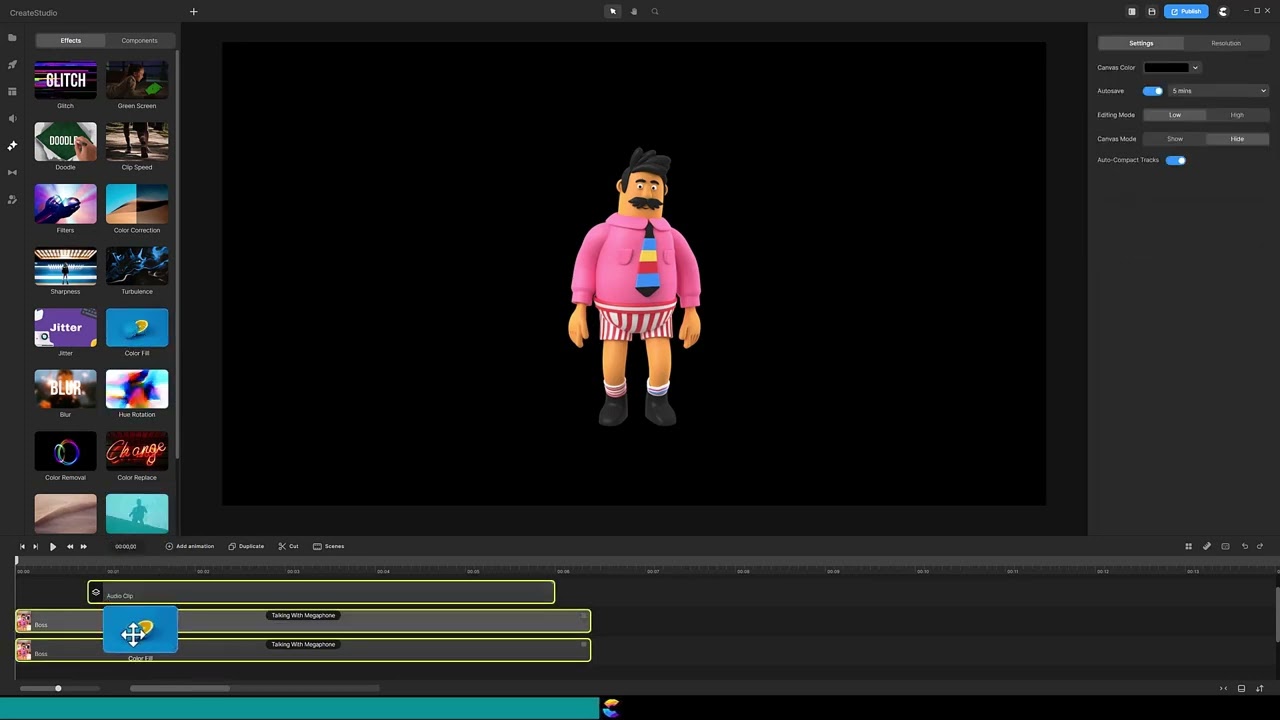Click the horizontal timeline scrollbar

(x=180, y=688)
